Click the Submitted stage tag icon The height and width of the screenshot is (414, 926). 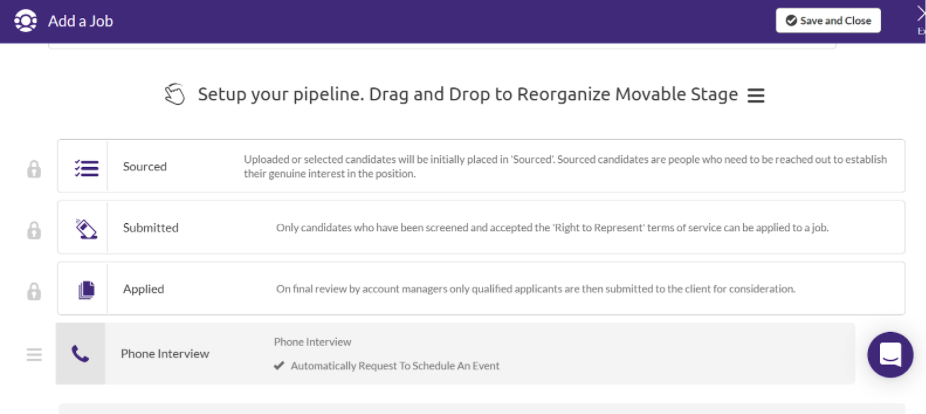tap(86, 229)
